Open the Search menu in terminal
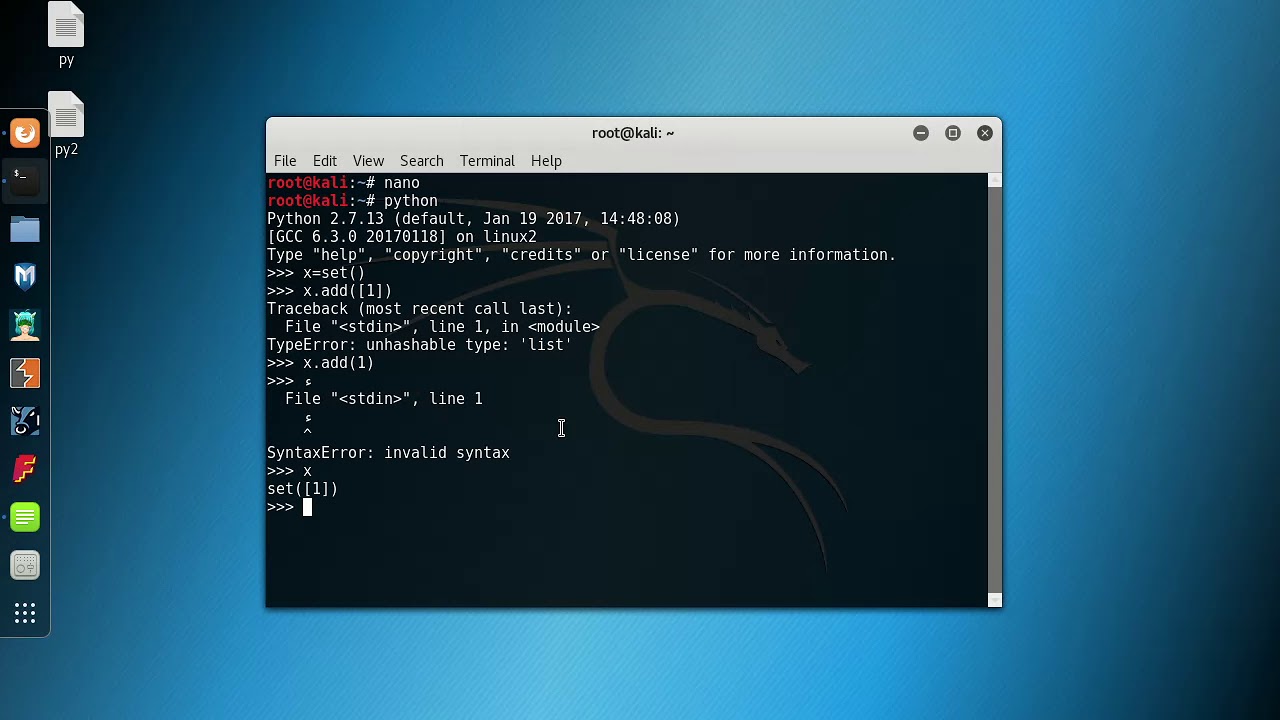Viewport: 1280px width, 720px height. (422, 161)
